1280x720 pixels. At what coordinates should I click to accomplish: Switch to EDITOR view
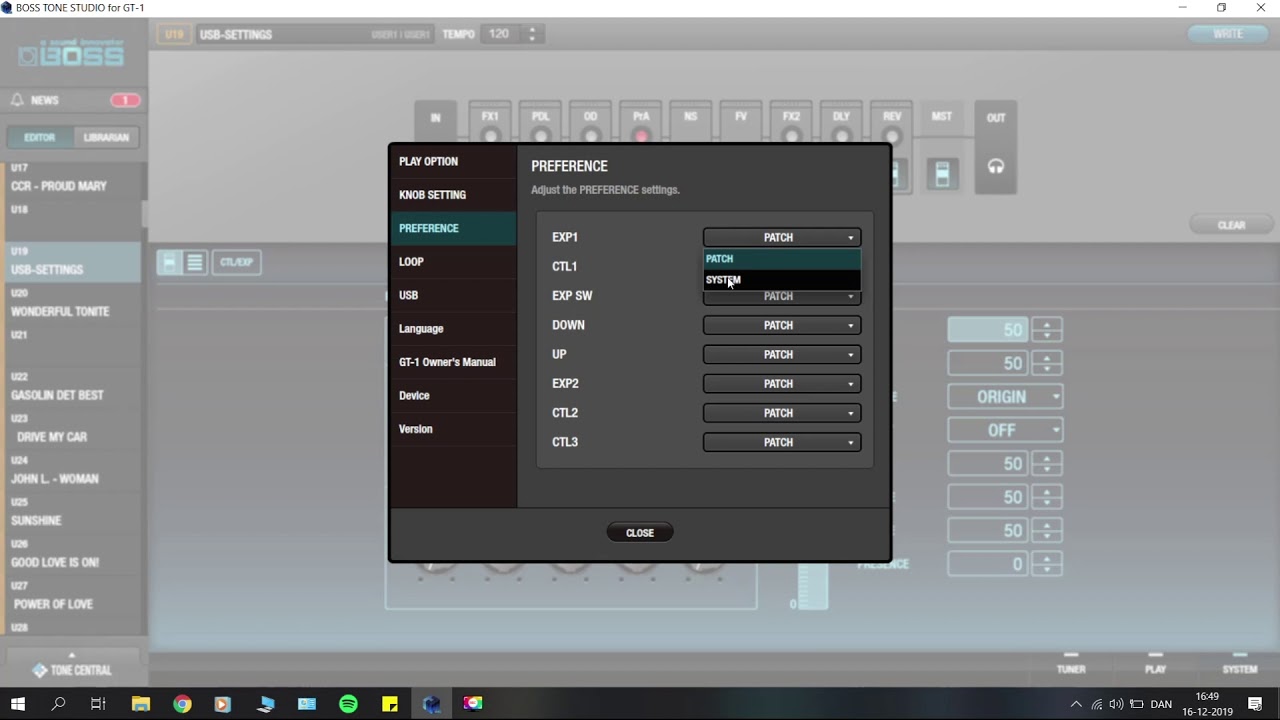point(40,137)
